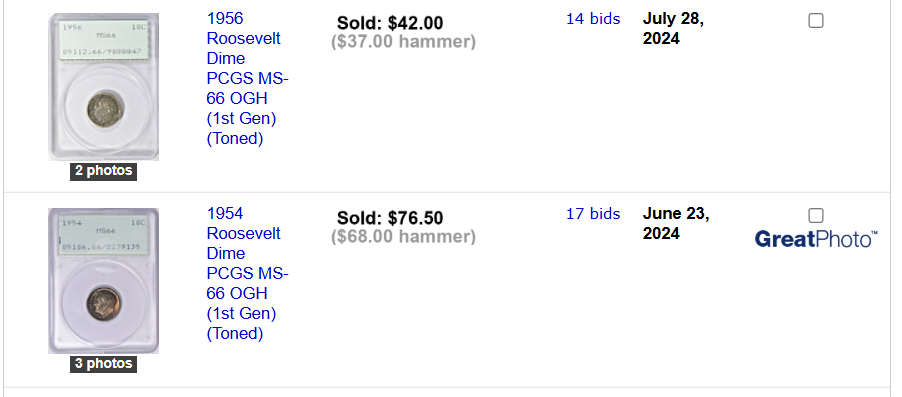The image size is (902, 397).
Task: Click the July 28, 2024 sale date
Action: pyautogui.click(x=673, y=28)
